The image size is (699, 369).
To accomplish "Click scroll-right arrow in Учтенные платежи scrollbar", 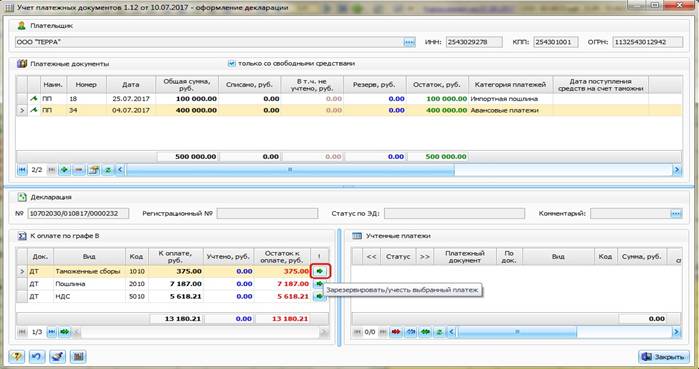I will [x=677, y=332].
